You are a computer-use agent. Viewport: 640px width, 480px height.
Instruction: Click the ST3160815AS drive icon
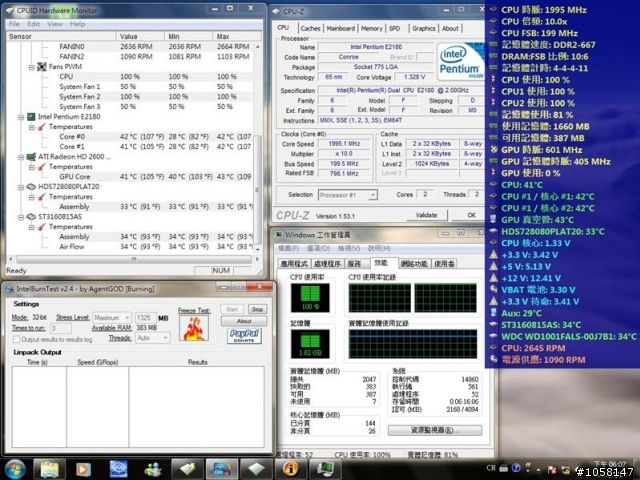31,217
